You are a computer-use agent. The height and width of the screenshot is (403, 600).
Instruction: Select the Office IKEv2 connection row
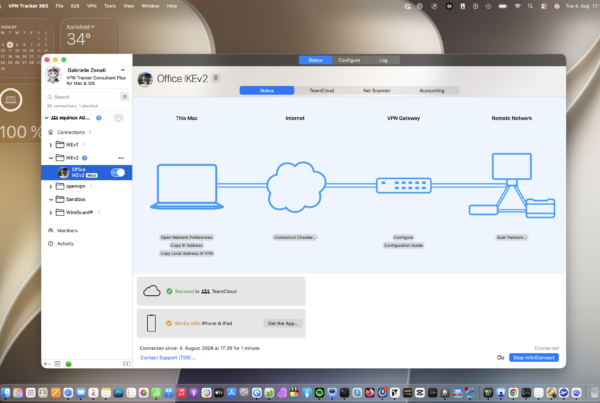(86, 173)
